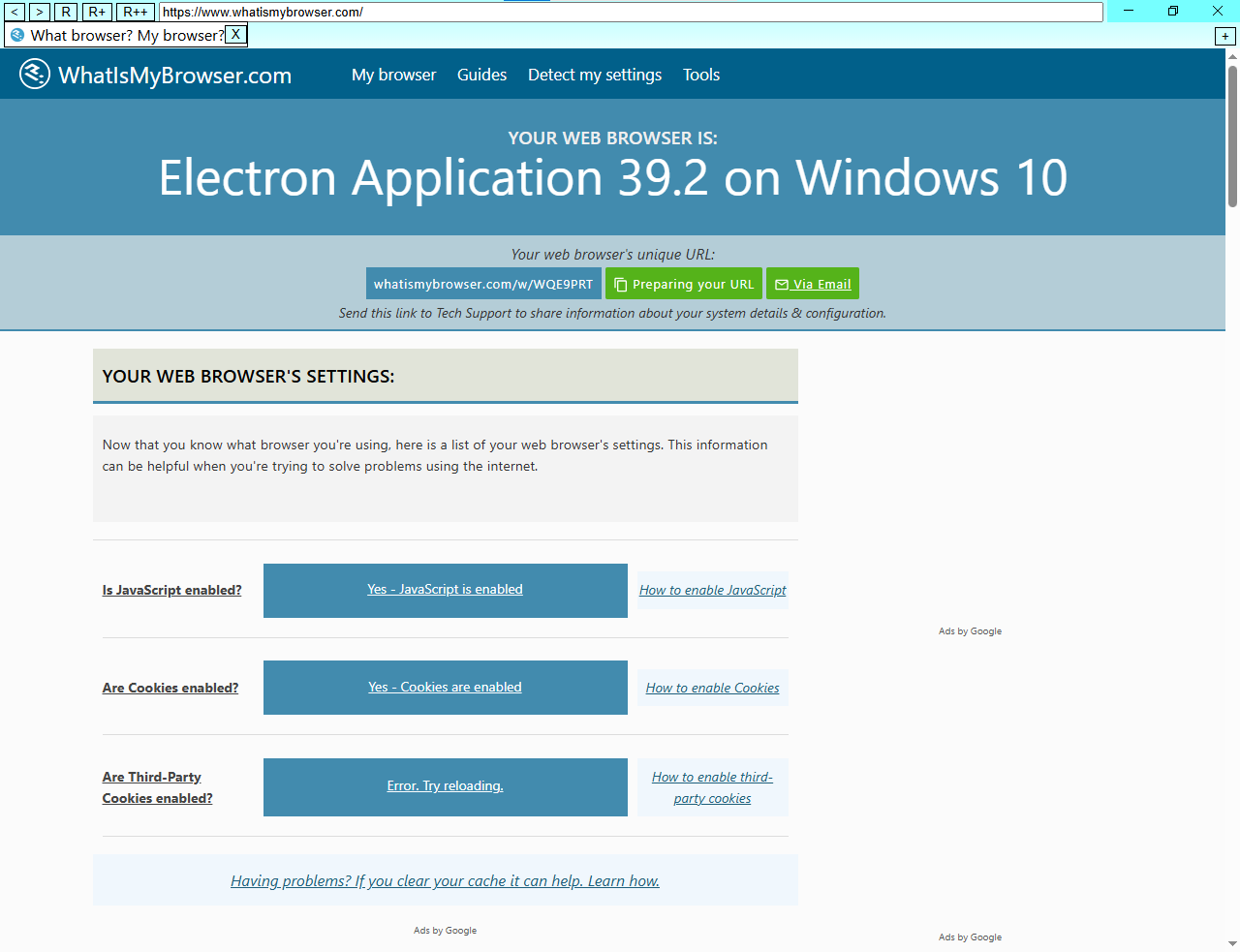
Task: Click the tab favicon icon
Action: tap(17, 35)
